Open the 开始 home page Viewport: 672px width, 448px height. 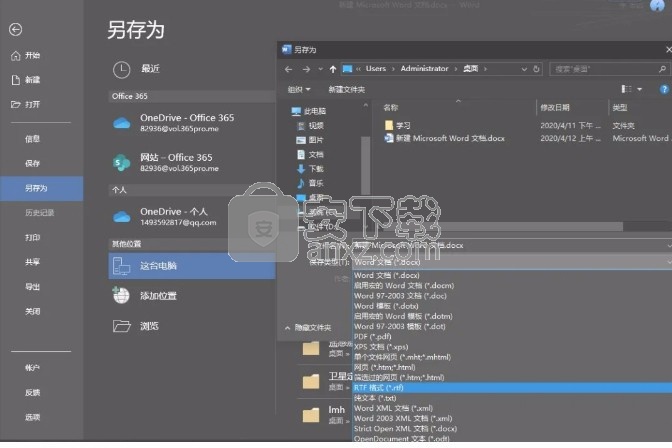tap(26, 55)
